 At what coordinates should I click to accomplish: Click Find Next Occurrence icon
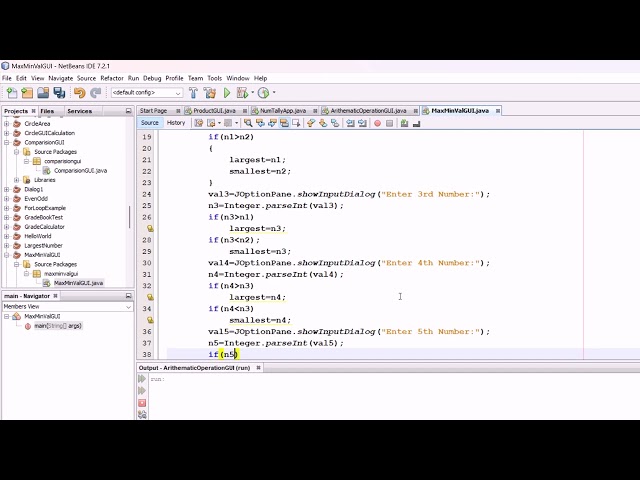[272, 123]
